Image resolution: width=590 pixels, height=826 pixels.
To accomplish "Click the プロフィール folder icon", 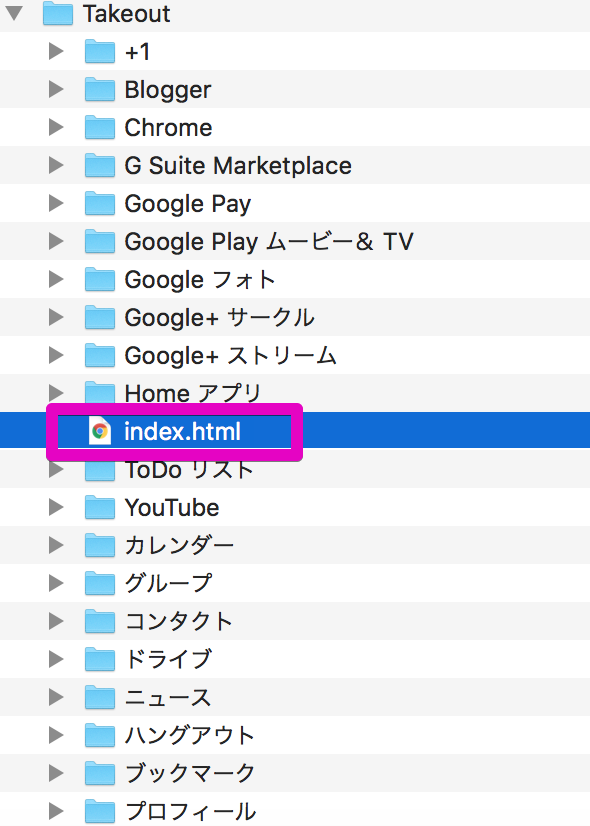I will [100, 810].
